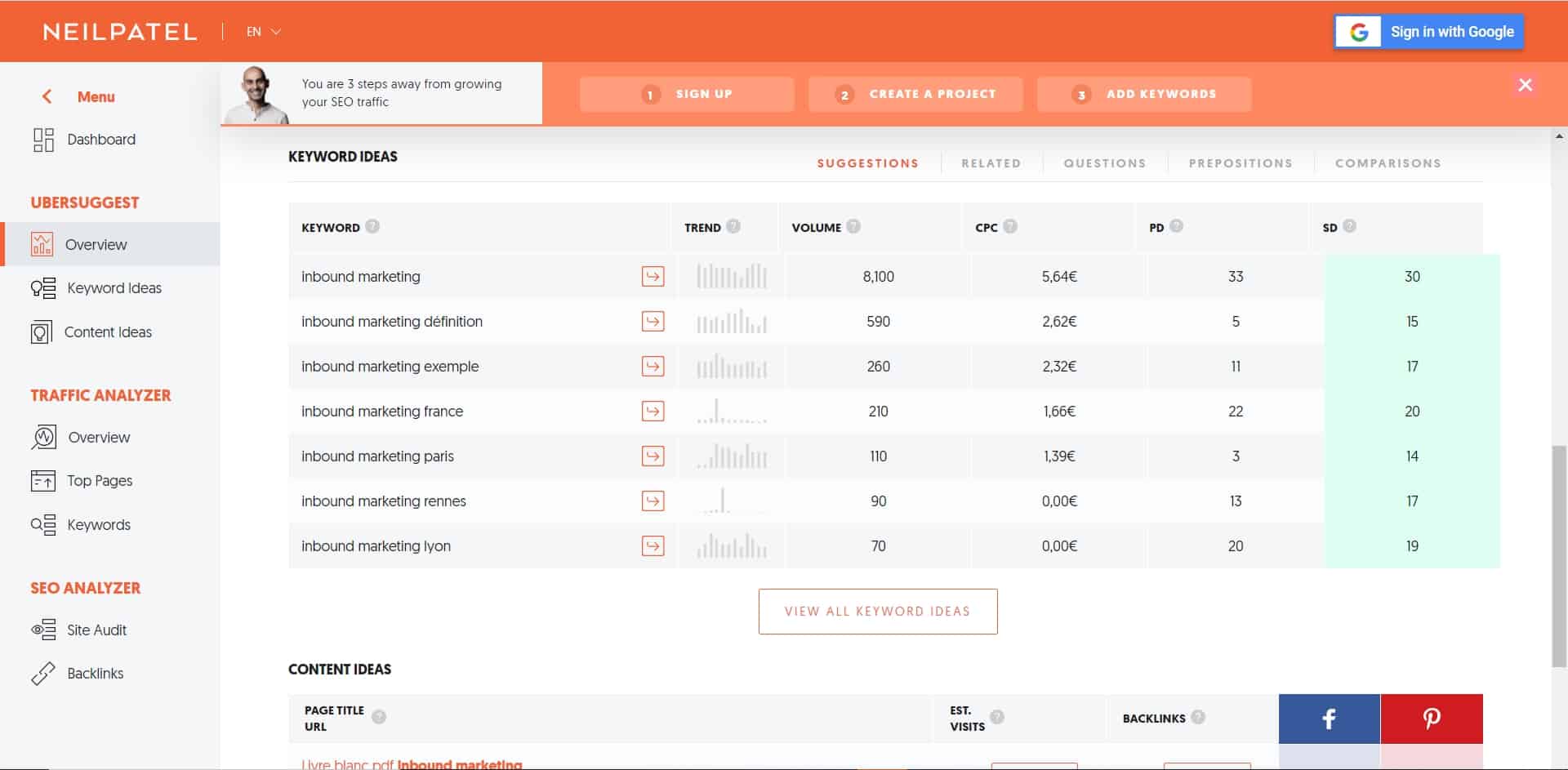
Task: Click the page vertical scrollbar thumb
Action: click(1559, 555)
